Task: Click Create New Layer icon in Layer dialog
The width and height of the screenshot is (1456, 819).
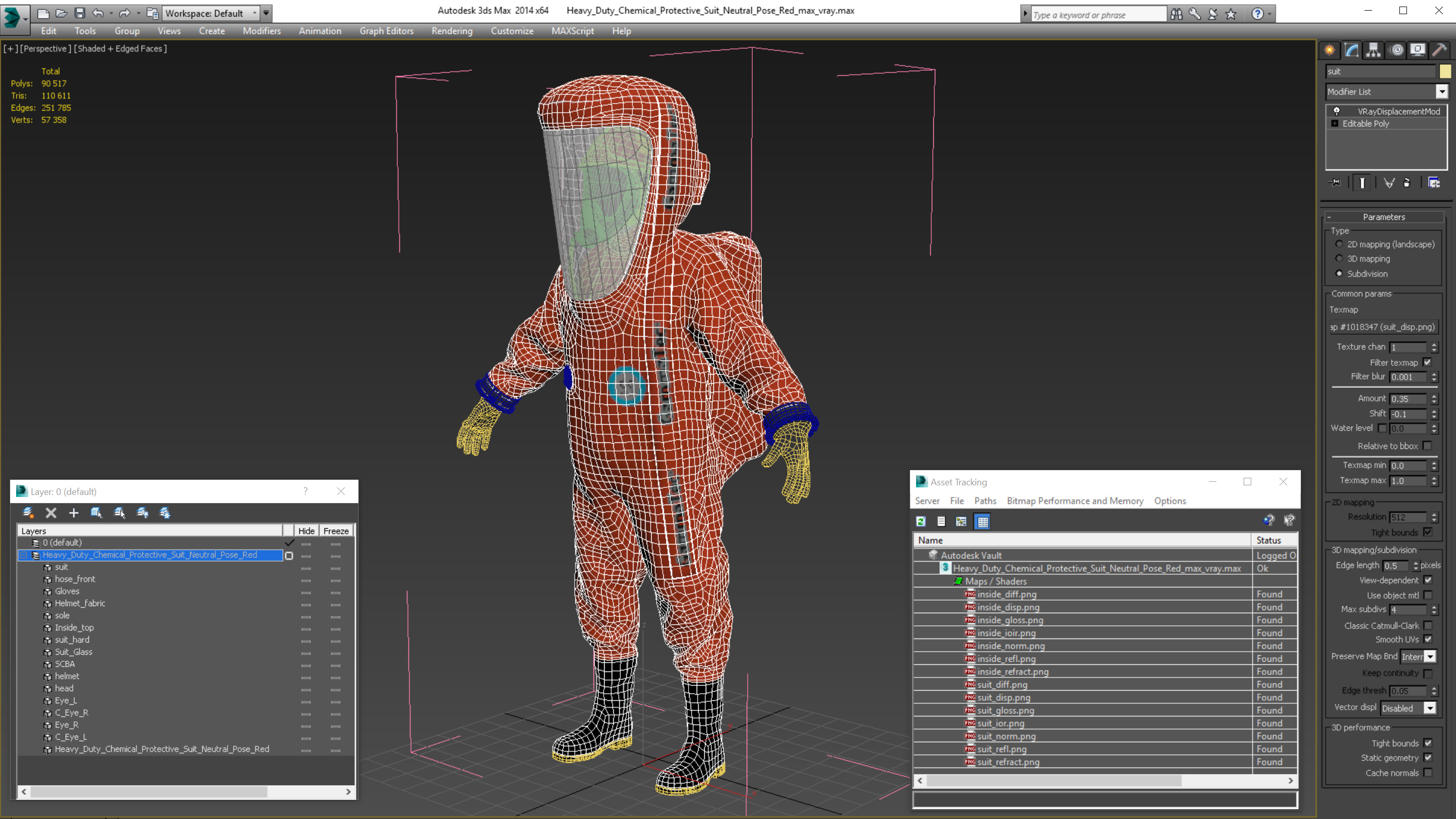Action: pos(28,513)
